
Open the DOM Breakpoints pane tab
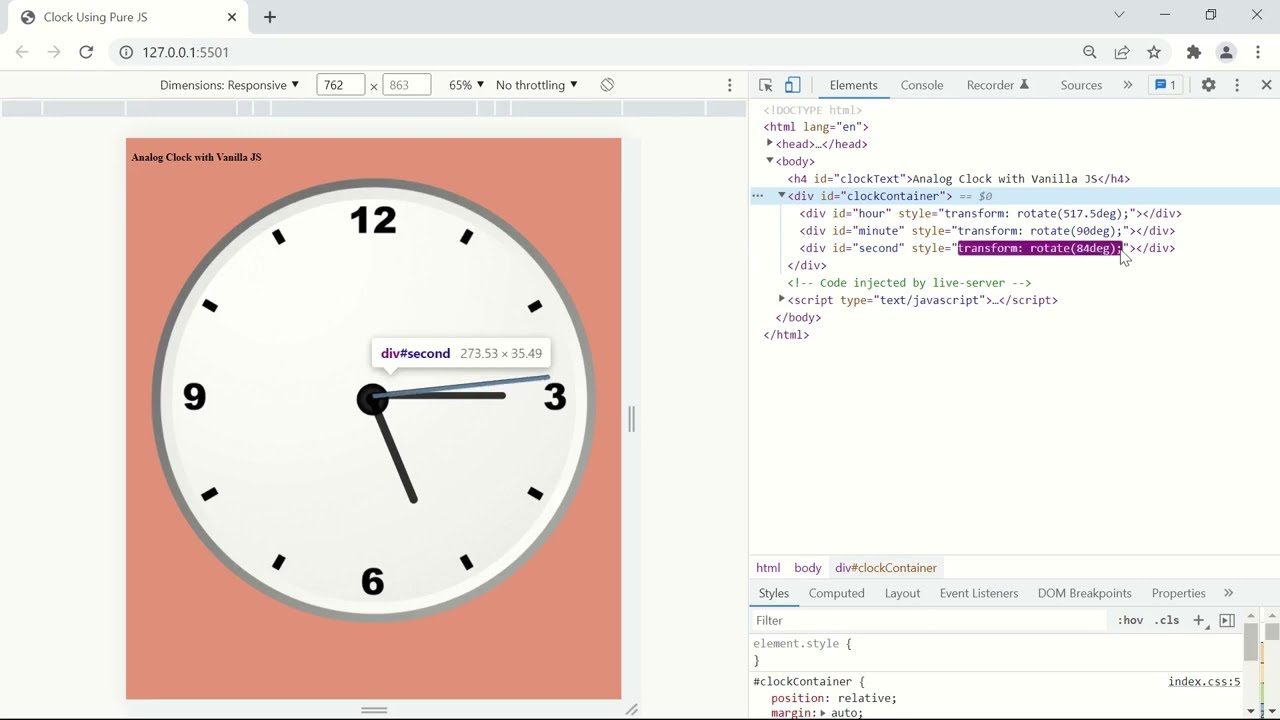(1085, 593)
